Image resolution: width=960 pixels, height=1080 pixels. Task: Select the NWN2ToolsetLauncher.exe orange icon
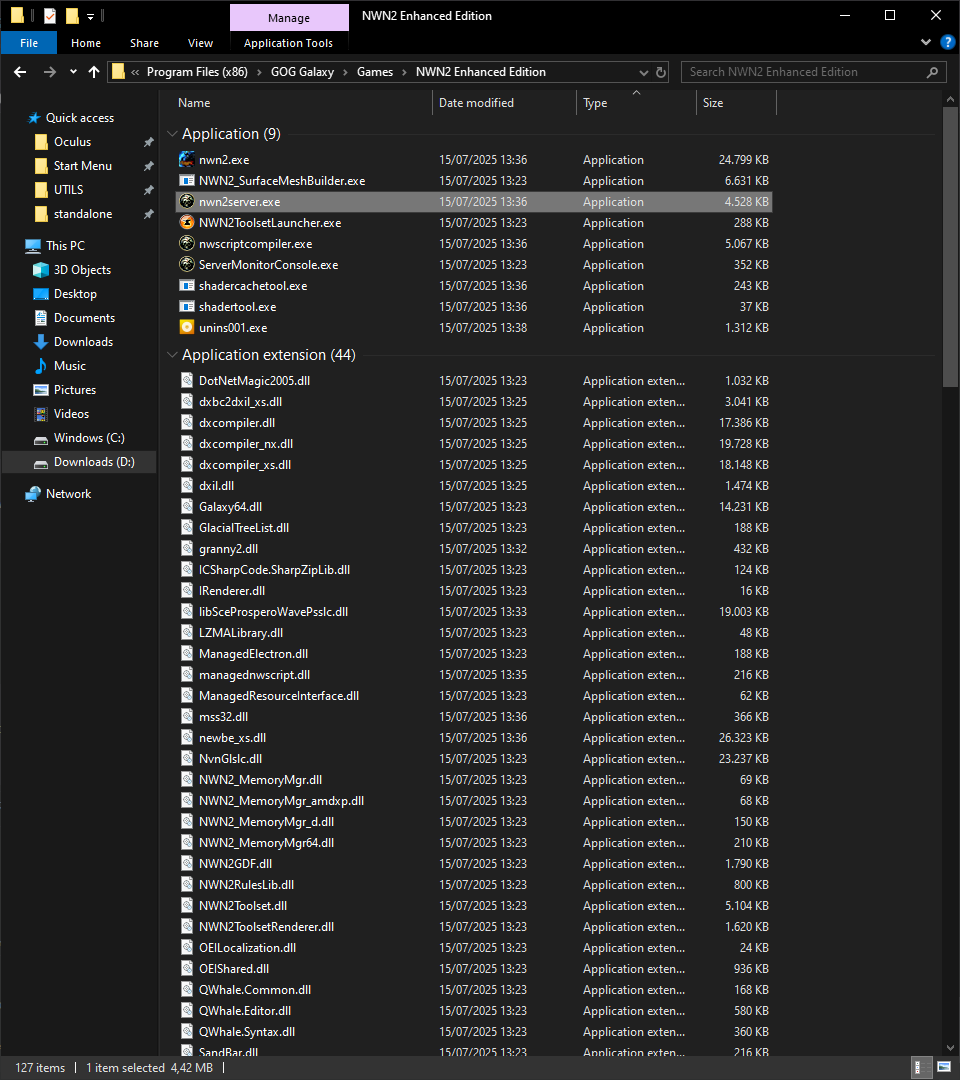pyautogui.click(x=187, y=222)
